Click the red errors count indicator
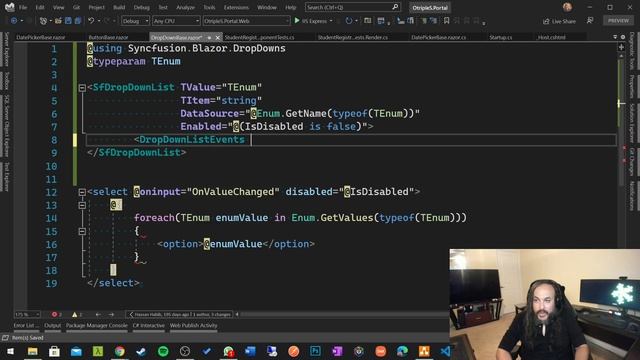Screen dimensions: 640x360 (x=56, y=314)
